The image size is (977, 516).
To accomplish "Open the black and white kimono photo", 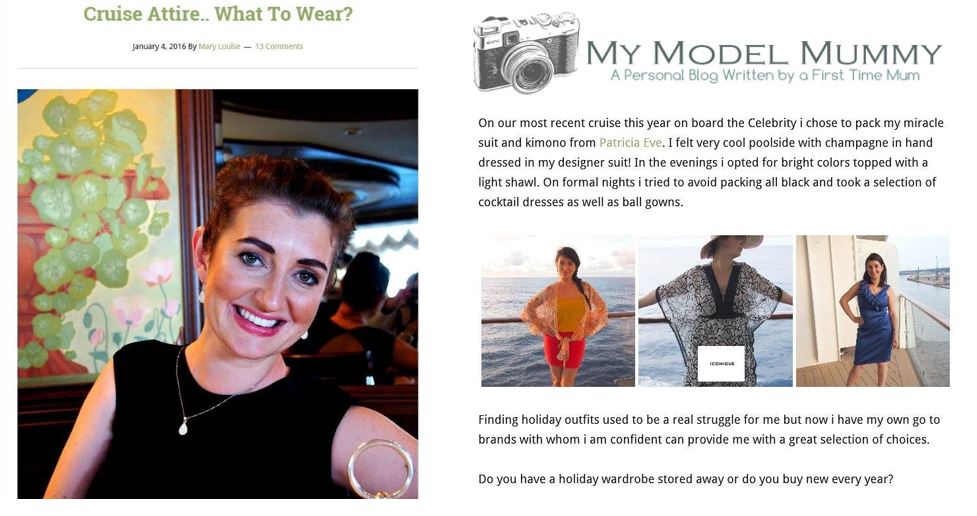I will (x=715, y=311).
